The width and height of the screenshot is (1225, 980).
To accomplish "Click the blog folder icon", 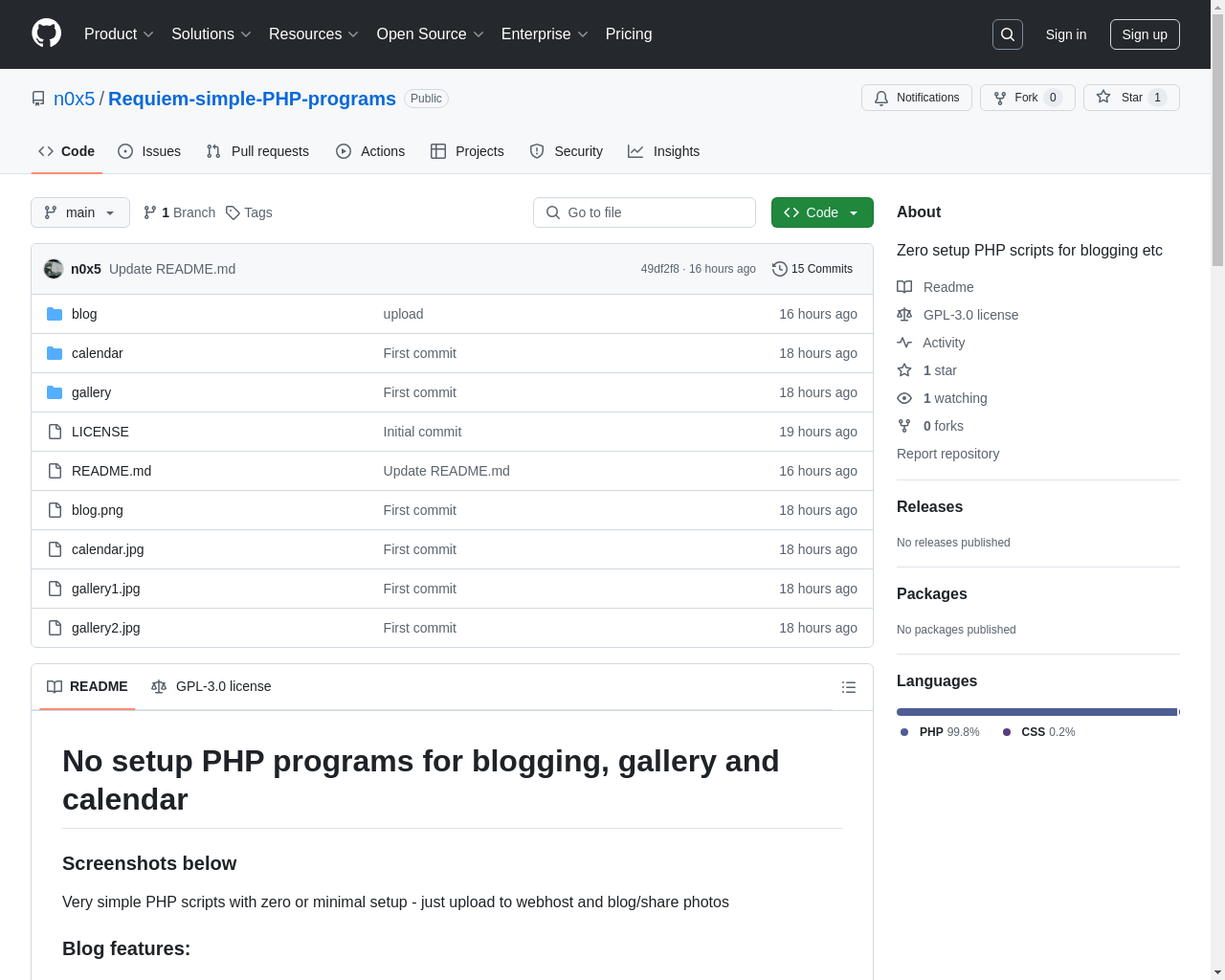I will click(55, 314).
